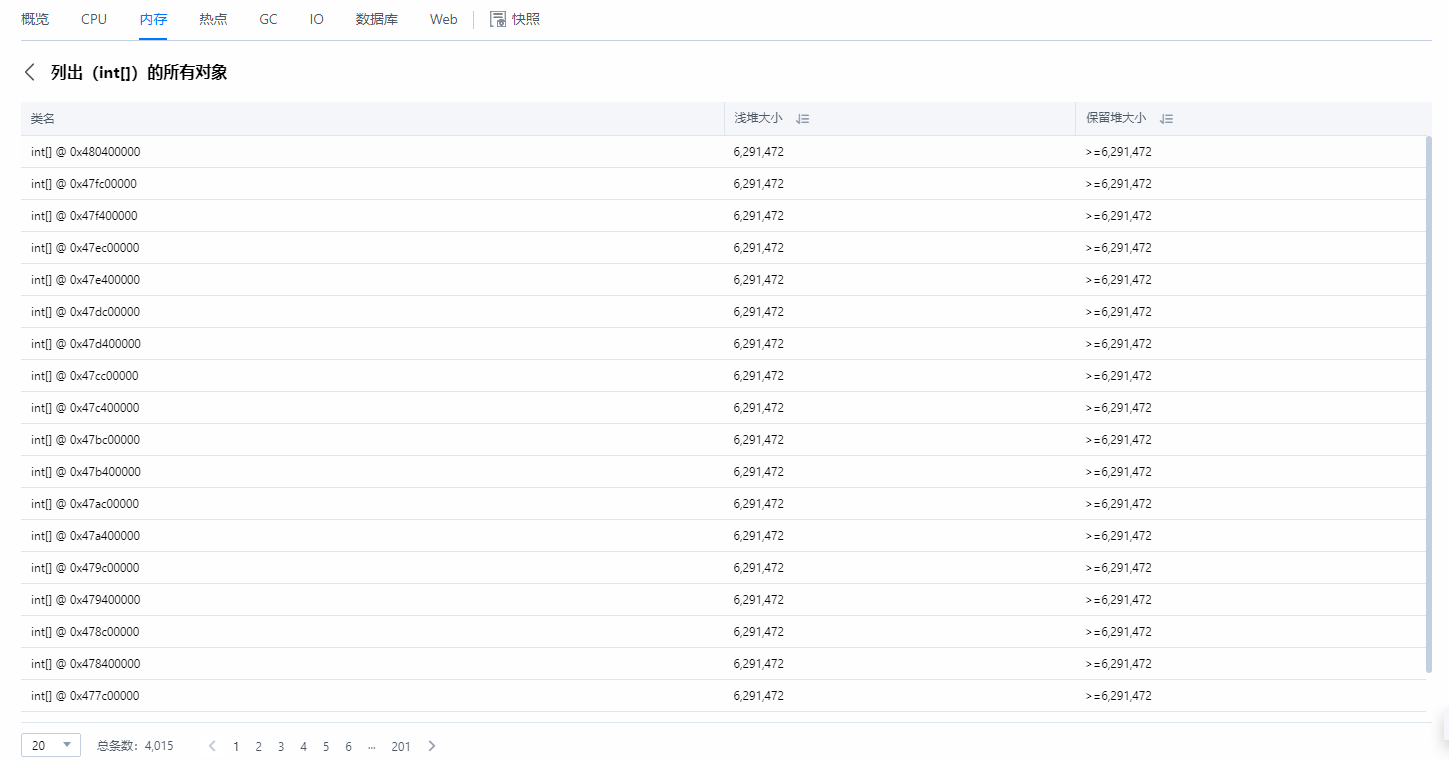Open the page size dropdown showing 20
Viewport: 1449px width, 760px height.
[51, 745]
